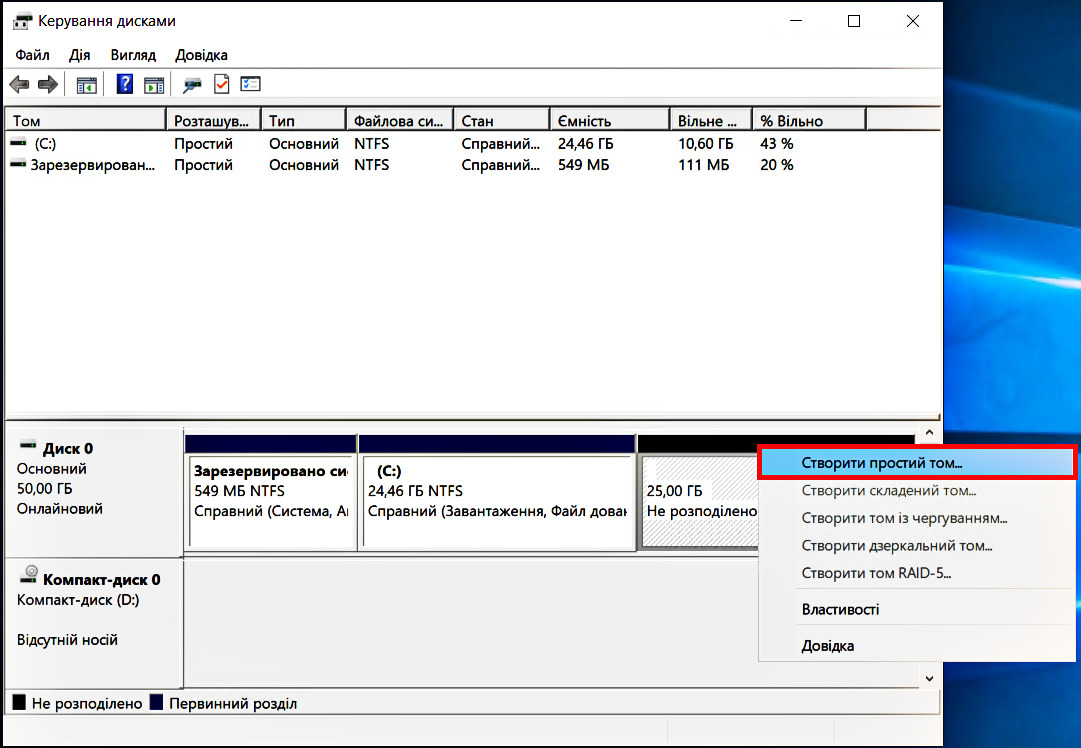This screenshot has height=748, width=1081.
Task: Click the volume icon beside Зарезервирован row
Action: (x=19, y=164)
